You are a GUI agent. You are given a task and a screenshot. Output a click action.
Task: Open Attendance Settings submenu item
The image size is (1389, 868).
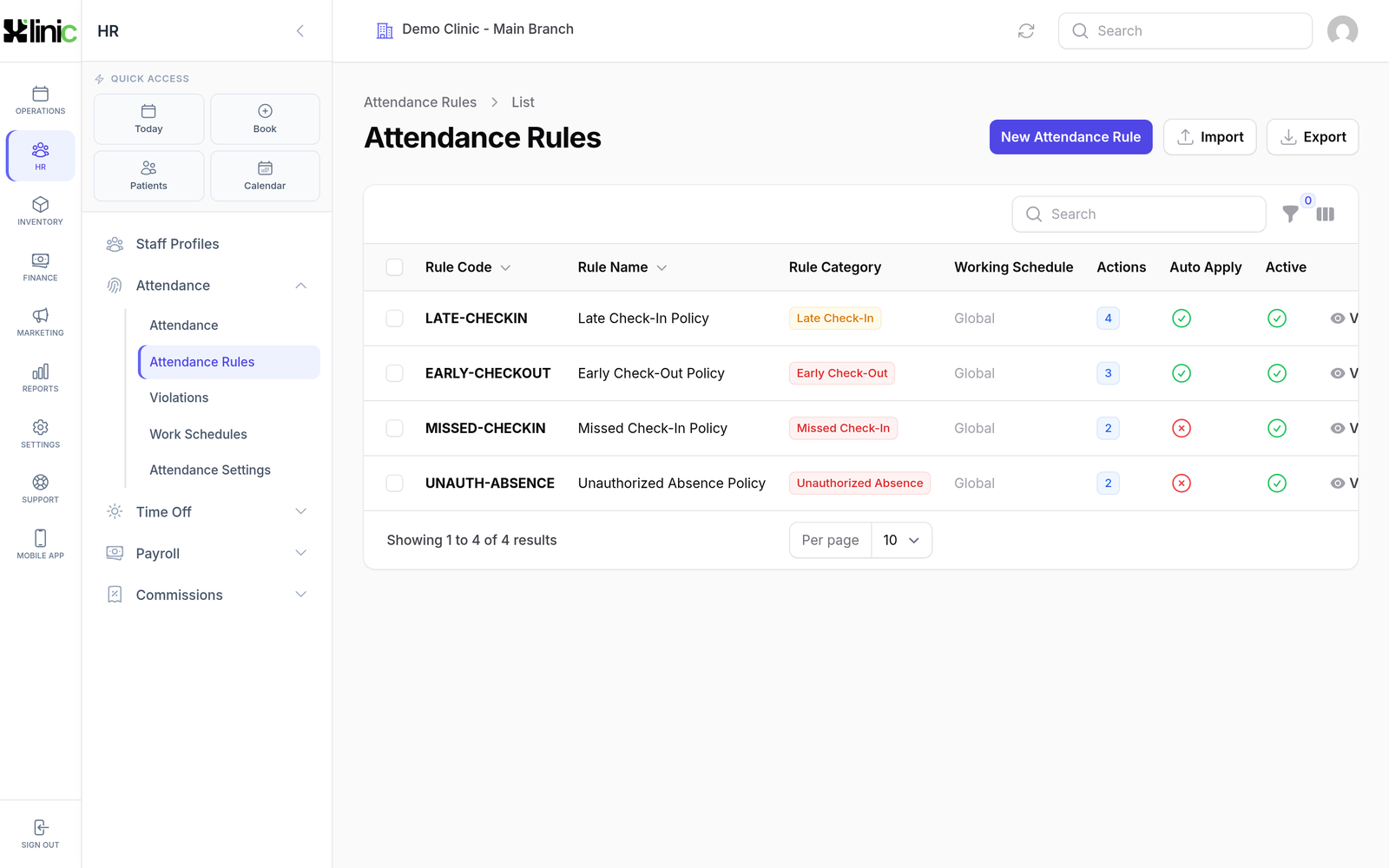point(229,470)
